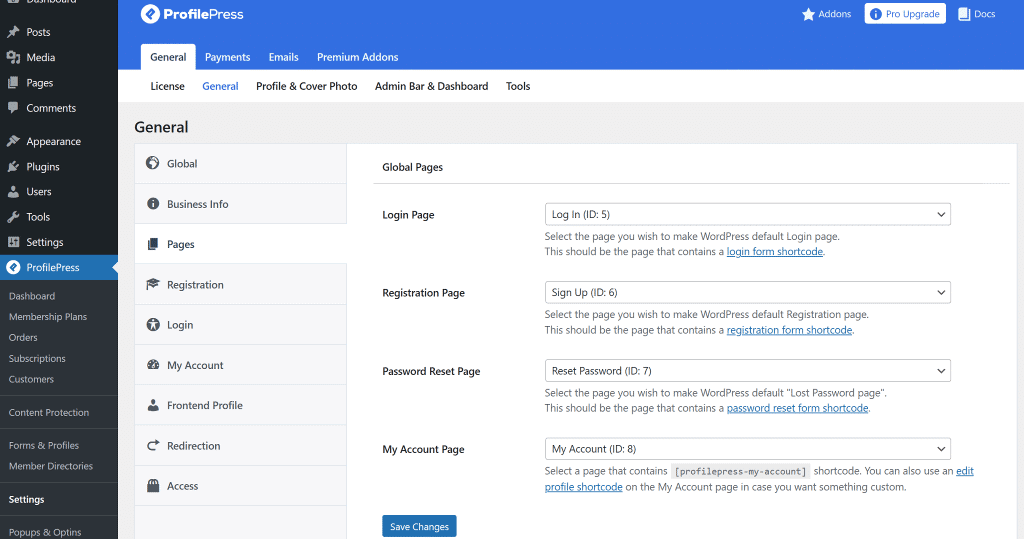Viewport: 1024px width, 539px height.
Task: Open the Admin Bar & Dashboard sub-tab
Action: (431, 86)
